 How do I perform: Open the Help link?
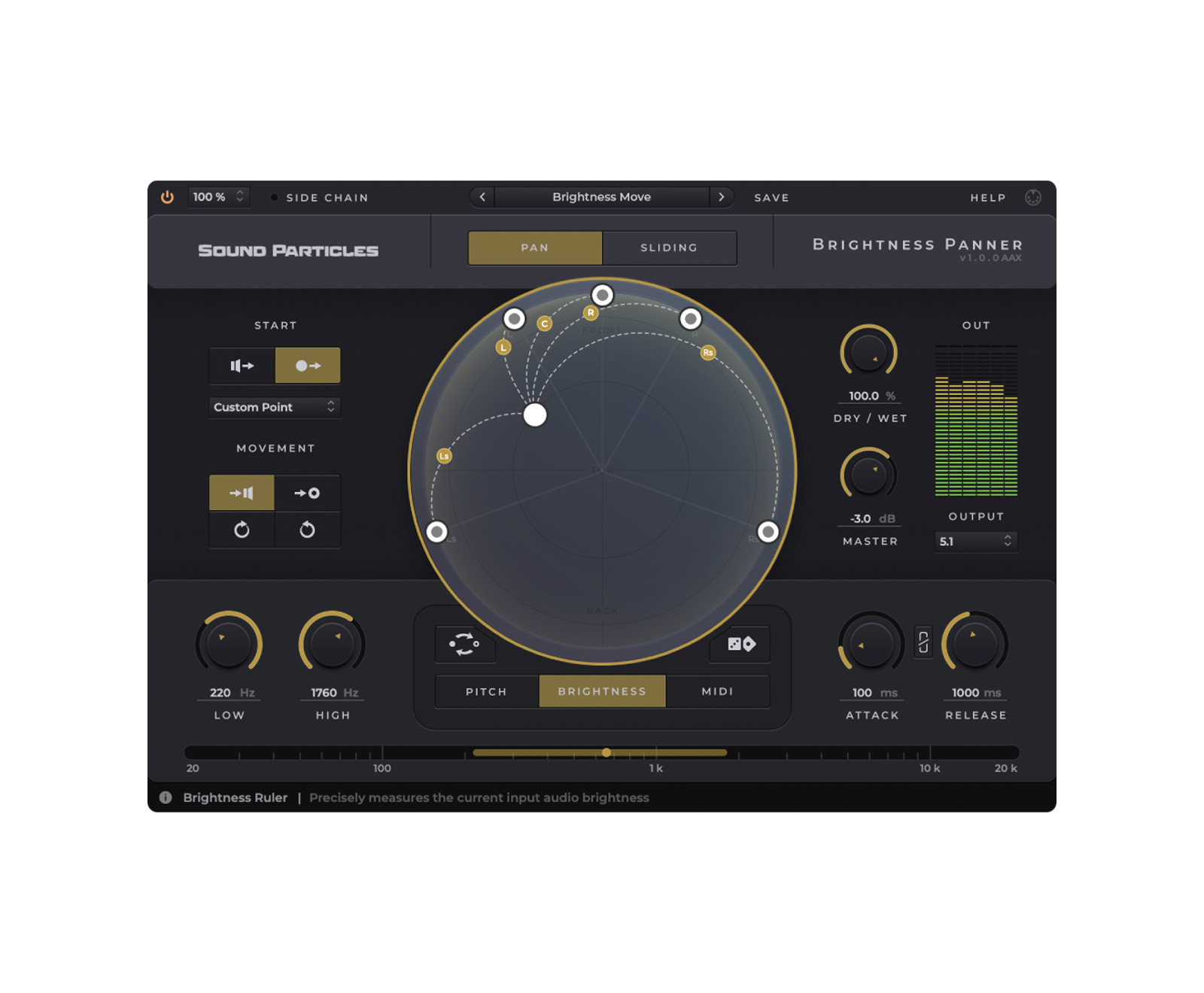(x=987, y=198)
